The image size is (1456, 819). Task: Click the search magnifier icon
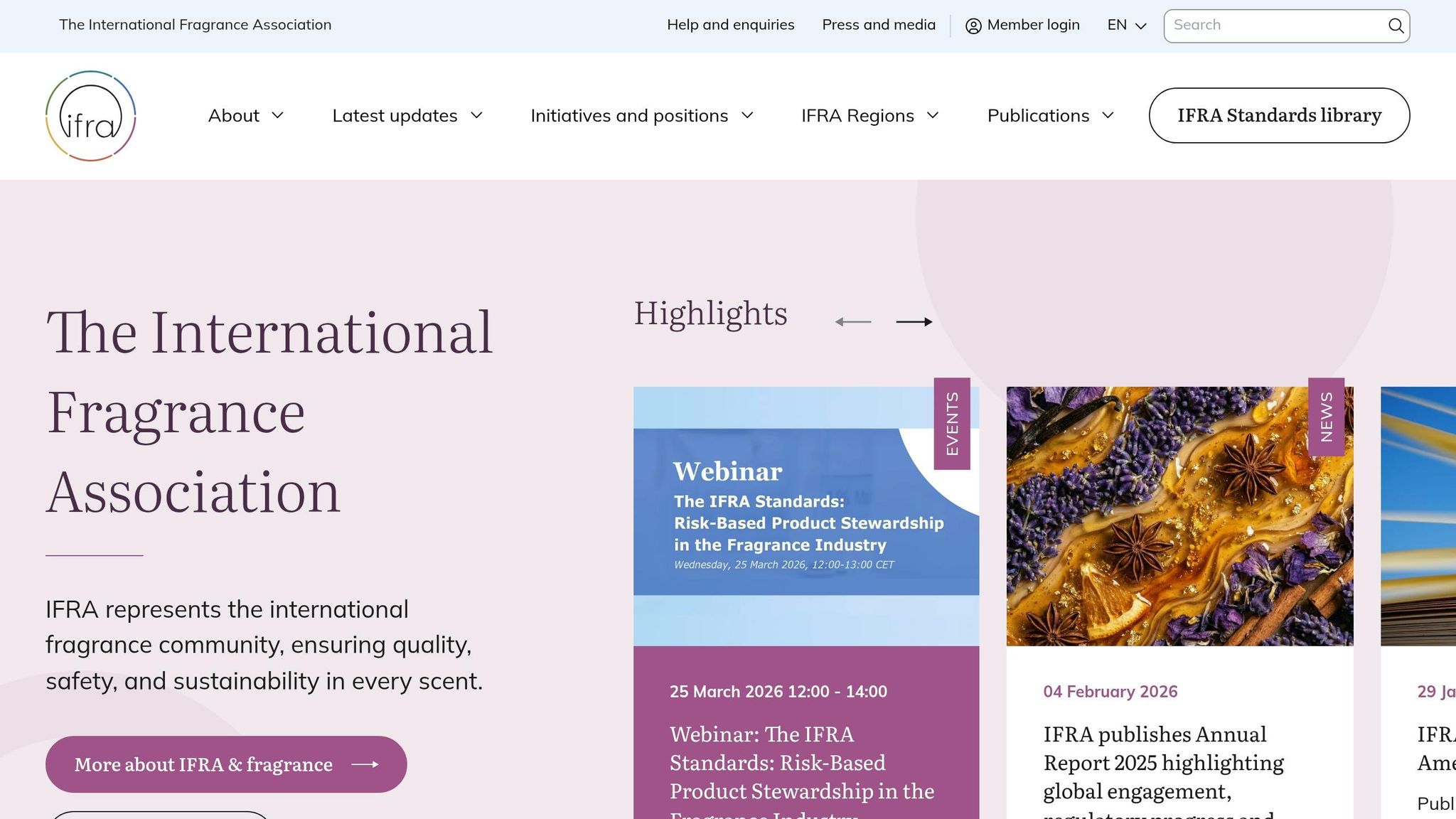pos(1396,25)
